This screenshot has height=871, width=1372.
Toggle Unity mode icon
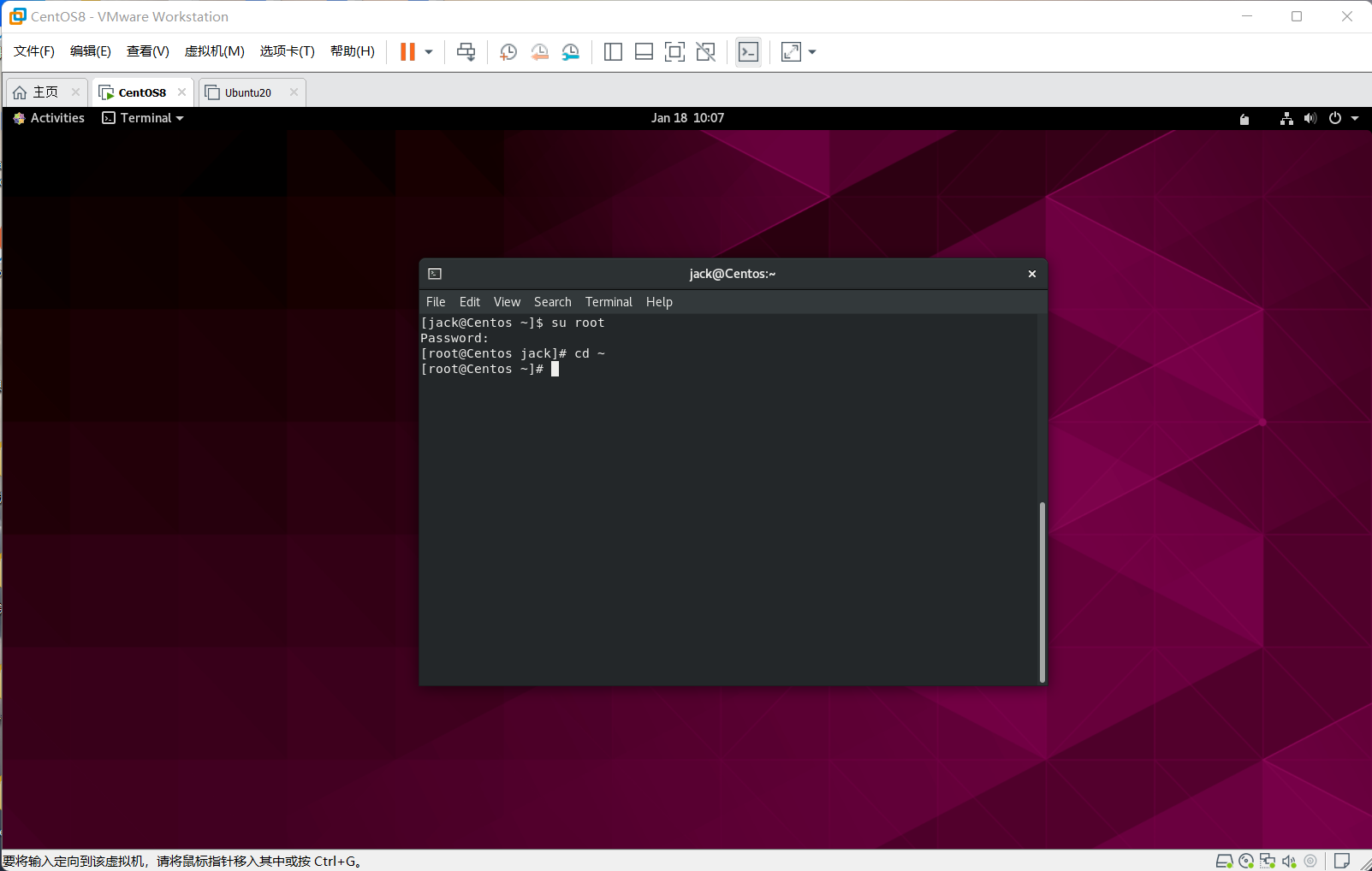(705, 51)
